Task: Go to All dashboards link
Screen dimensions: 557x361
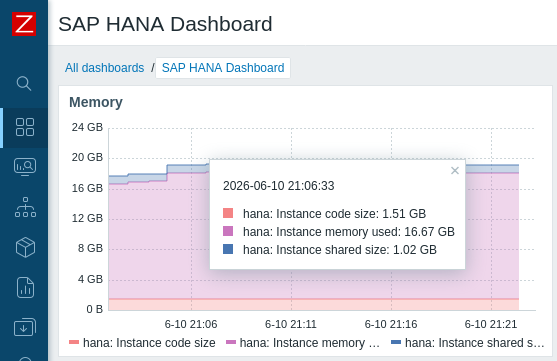Action: click(104, 68)
